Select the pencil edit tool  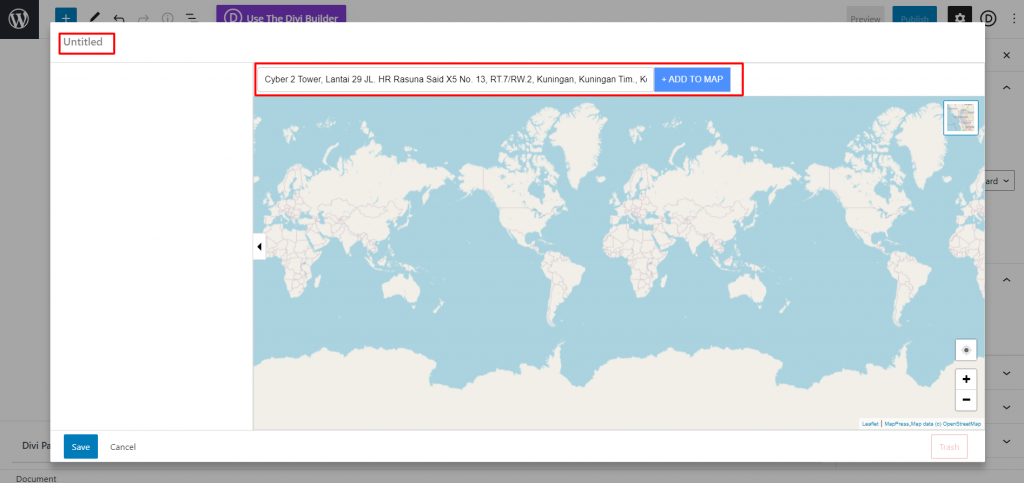click(x=94, y=18)
